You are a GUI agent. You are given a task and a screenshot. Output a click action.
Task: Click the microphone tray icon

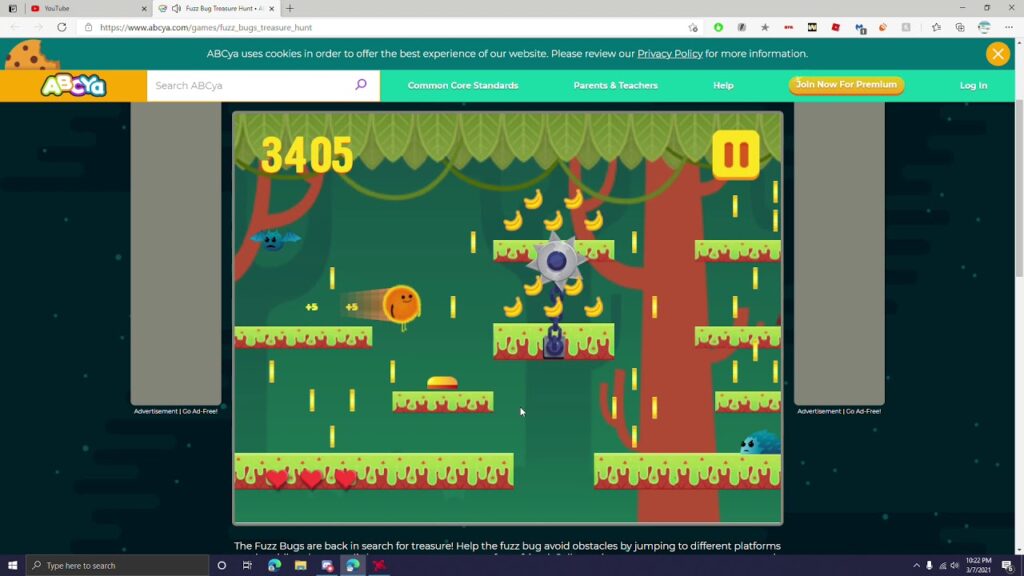pos(929,566)
